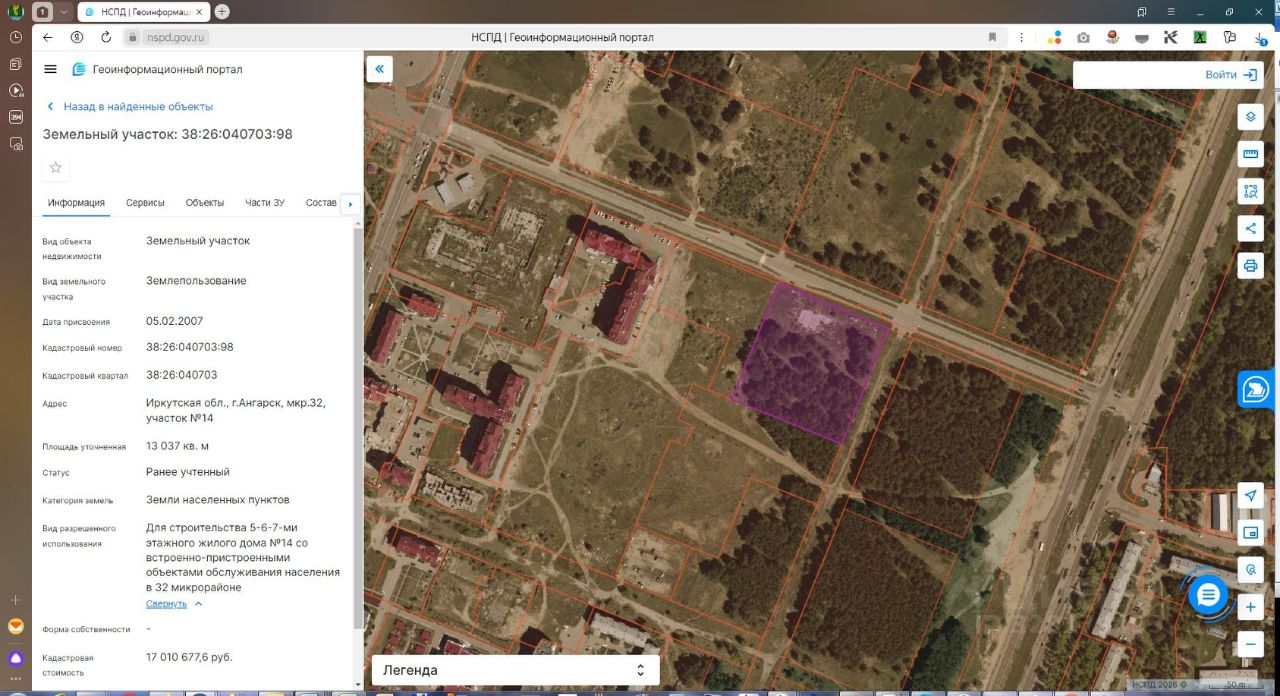1280x696 pixels.
Task: Click Назад в найденные объекты link
Action: coord(129,106)
